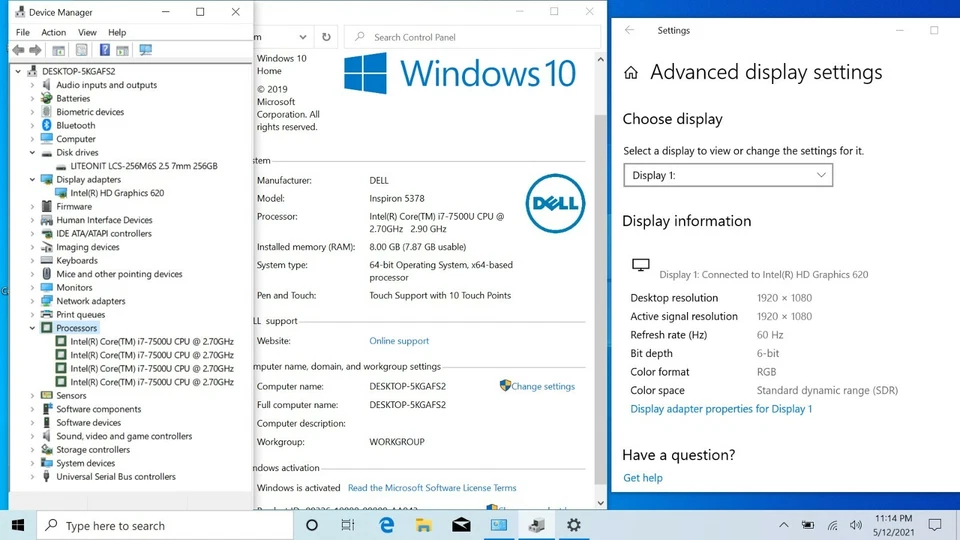Select the Firmware category icon
This screenshot has height=540, width=960.
tap(47, 206)
